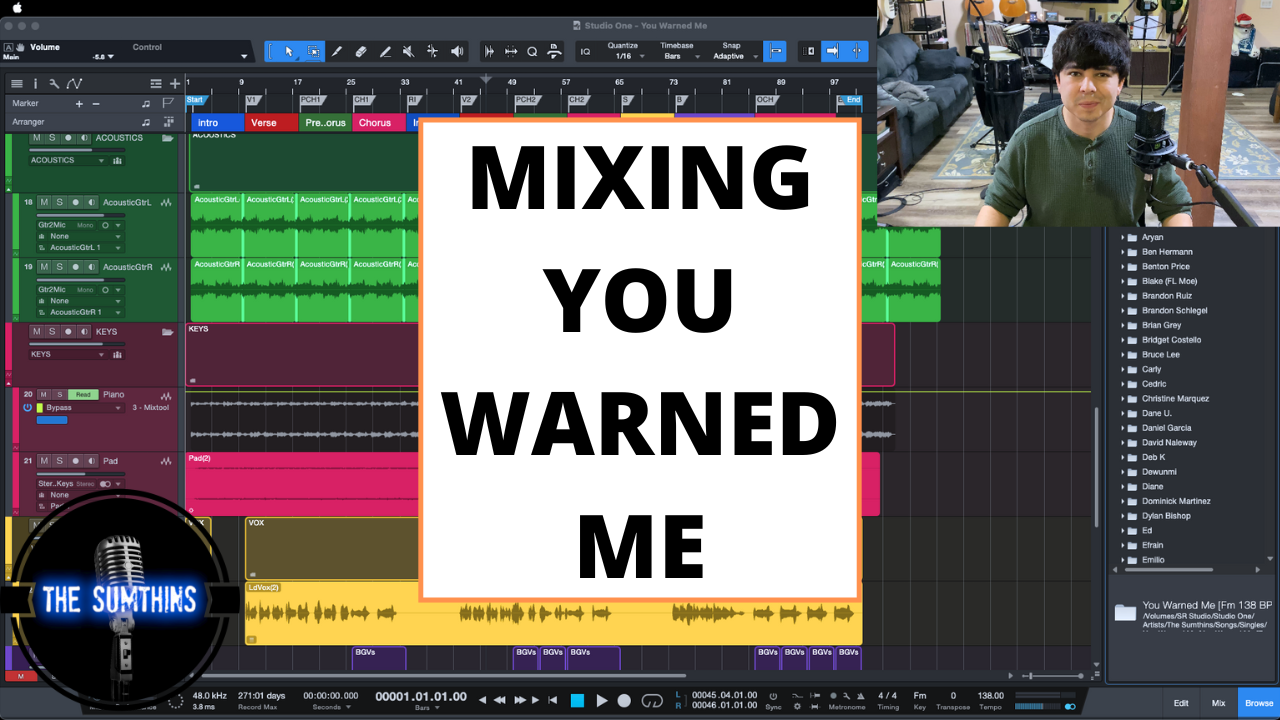Screen dimensions: 1280x720
Task: Select the Eraser tool
Action: tap(361, 51)
